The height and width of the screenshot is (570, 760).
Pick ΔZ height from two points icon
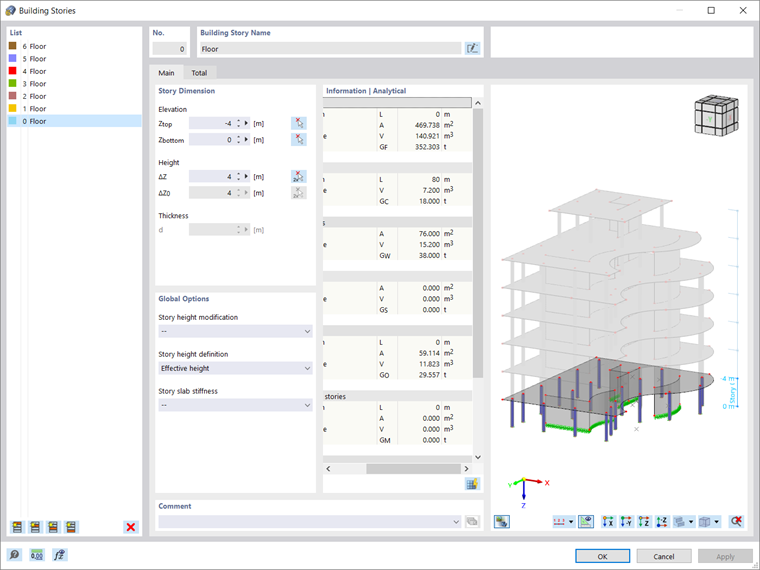point(299,176)
